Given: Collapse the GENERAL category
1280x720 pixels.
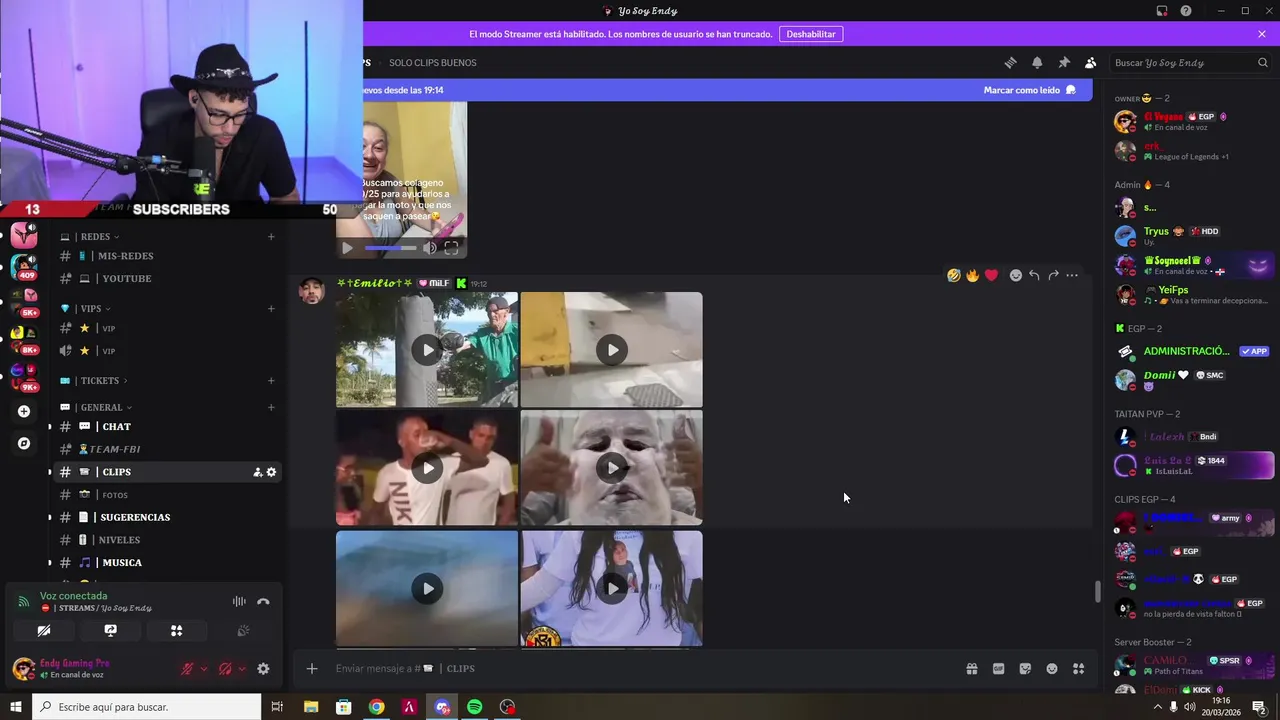Looking at the screenshot, I should 101,408.
